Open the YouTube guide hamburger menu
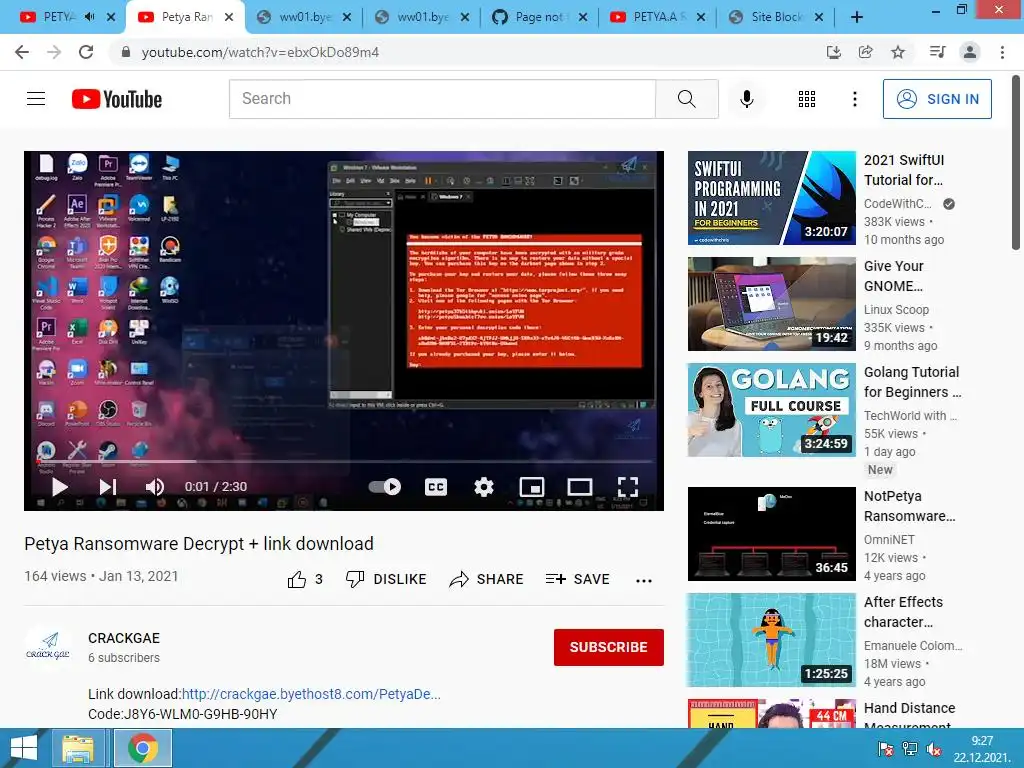The width and height of the screenshot is (1024, 768). 36,99
